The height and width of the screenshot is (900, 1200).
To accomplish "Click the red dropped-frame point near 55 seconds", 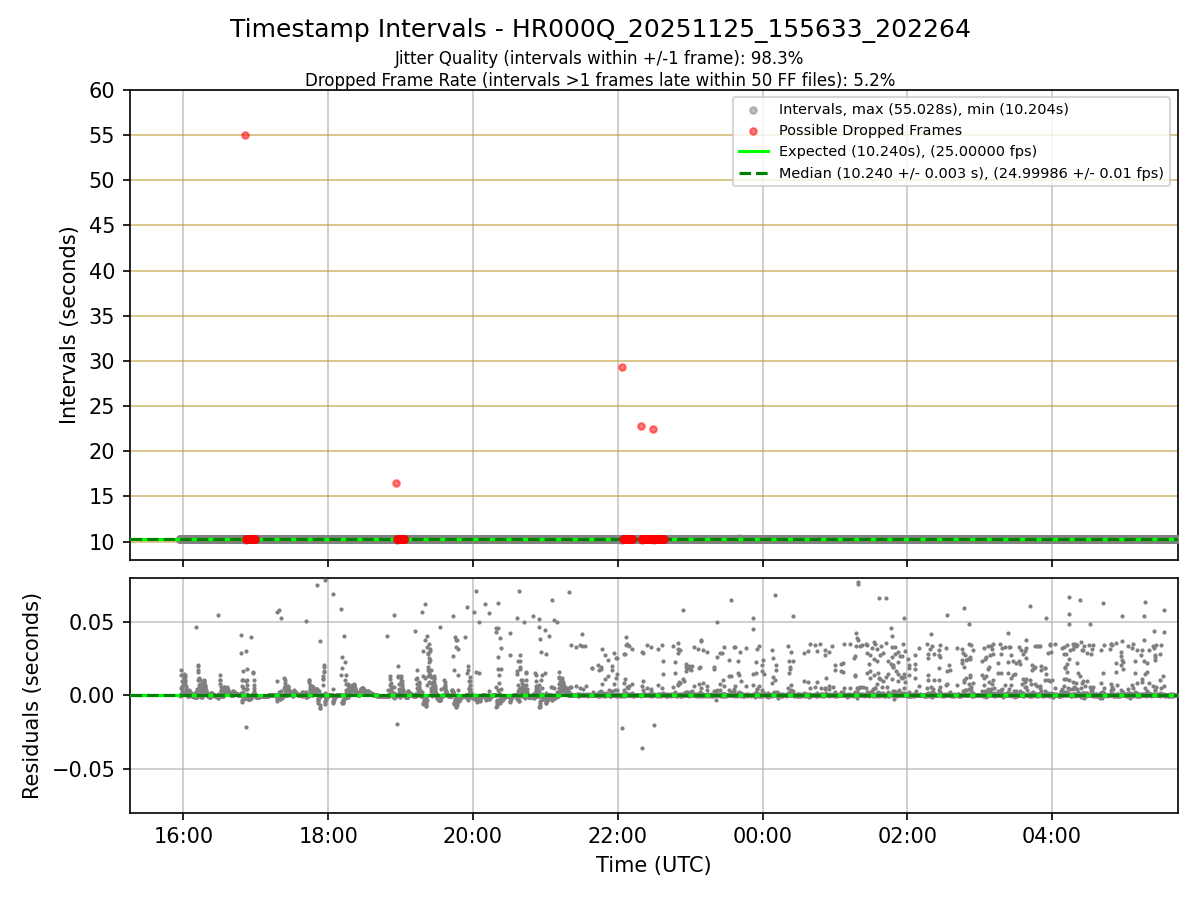I will click(x=245, y=135).
